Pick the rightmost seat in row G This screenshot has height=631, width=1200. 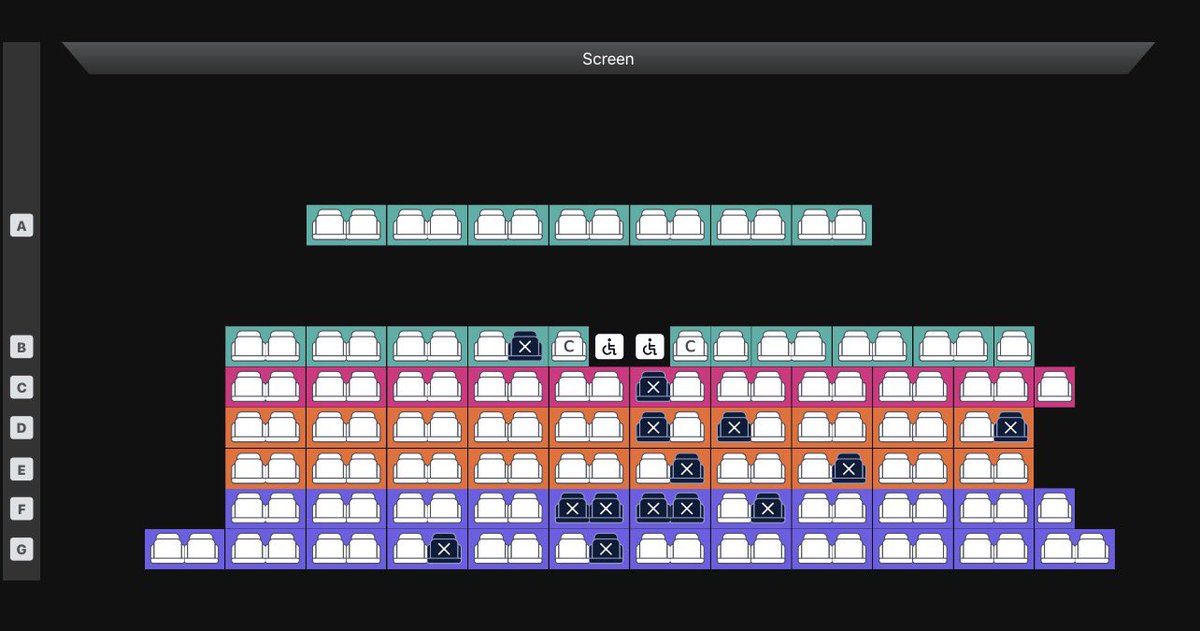click(1092, 549)
